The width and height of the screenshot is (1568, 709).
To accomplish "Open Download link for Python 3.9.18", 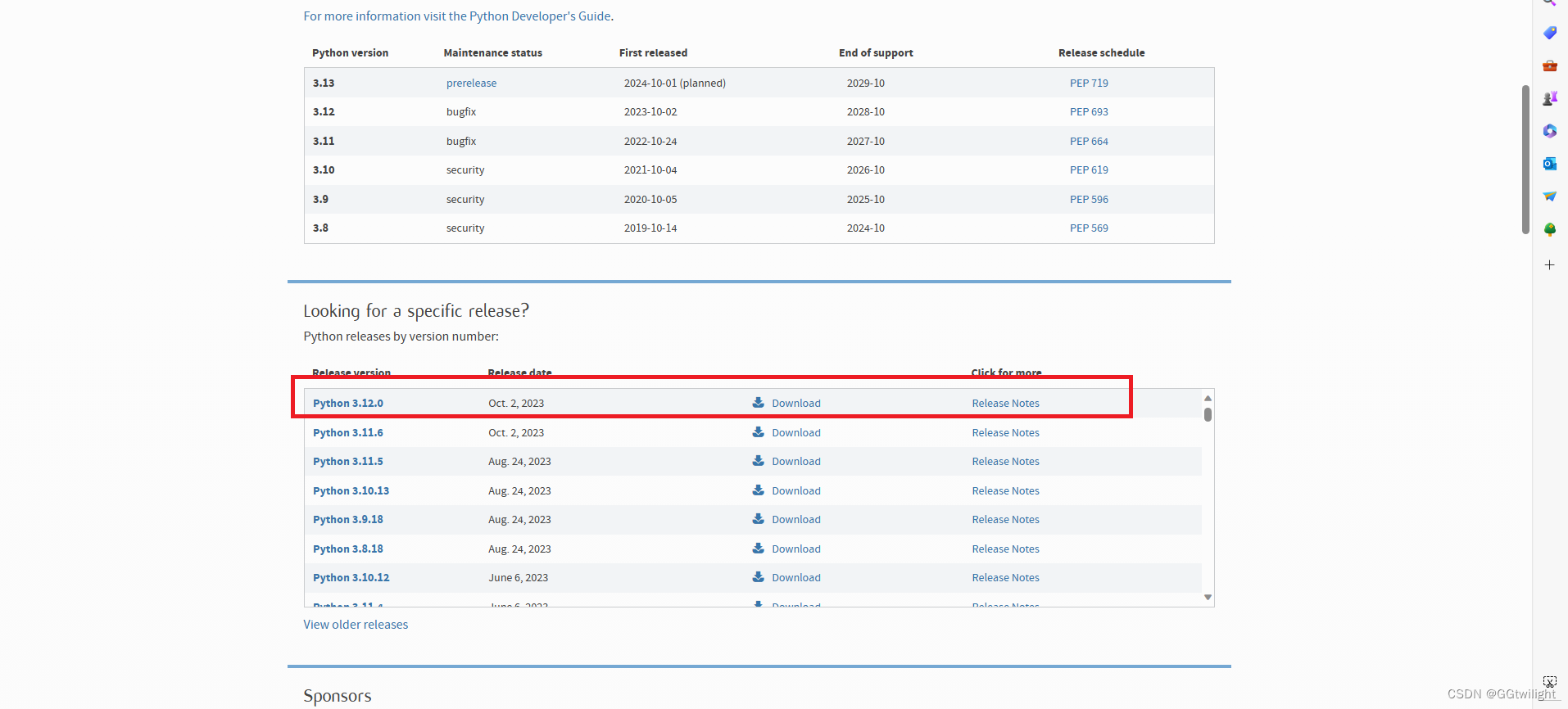I will click(796, 520).
